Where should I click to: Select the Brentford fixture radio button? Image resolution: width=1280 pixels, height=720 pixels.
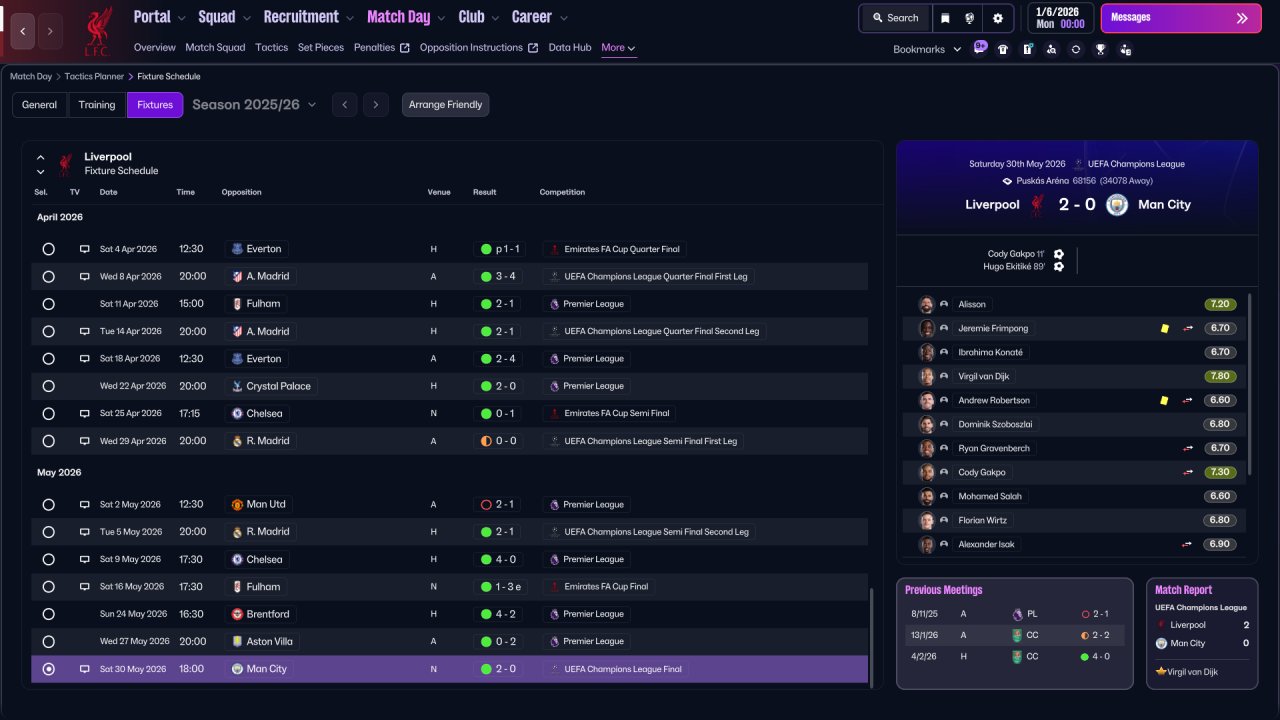48,614
